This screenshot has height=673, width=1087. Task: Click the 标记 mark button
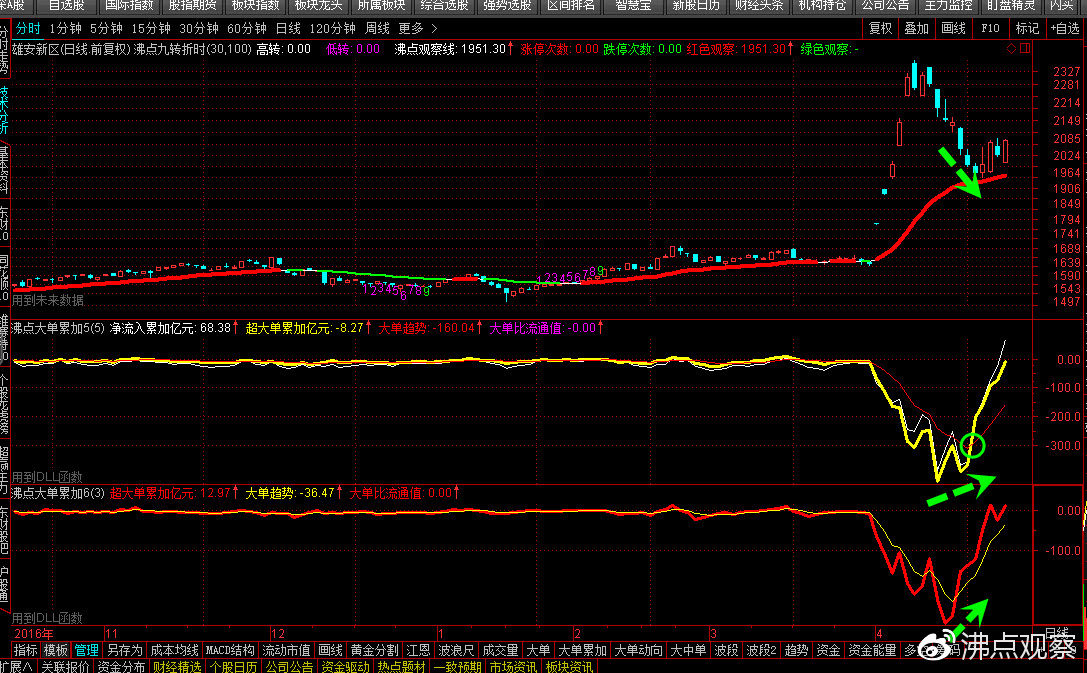[x=1026, y=28]
